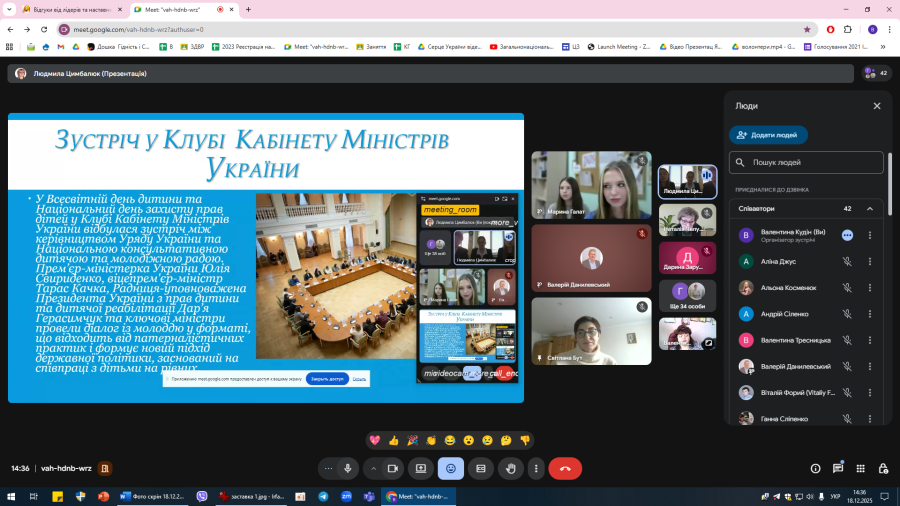
Task: Toggle the camera button in call controls
Action: pyautogui.click(x=393, y=468)
